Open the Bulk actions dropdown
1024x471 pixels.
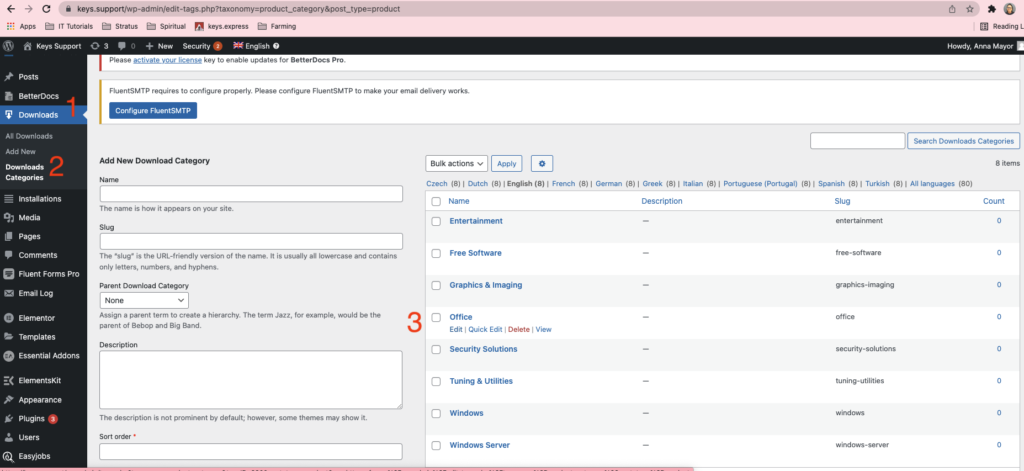pos(456,163)
